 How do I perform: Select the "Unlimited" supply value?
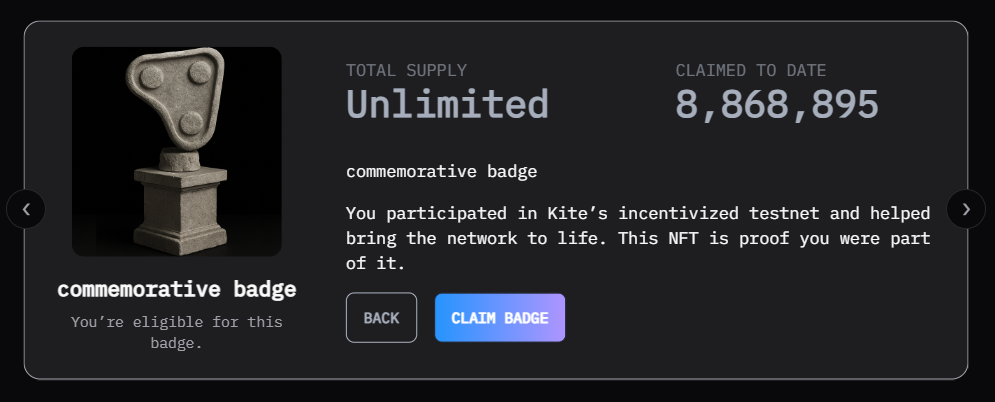click(447, 104)
